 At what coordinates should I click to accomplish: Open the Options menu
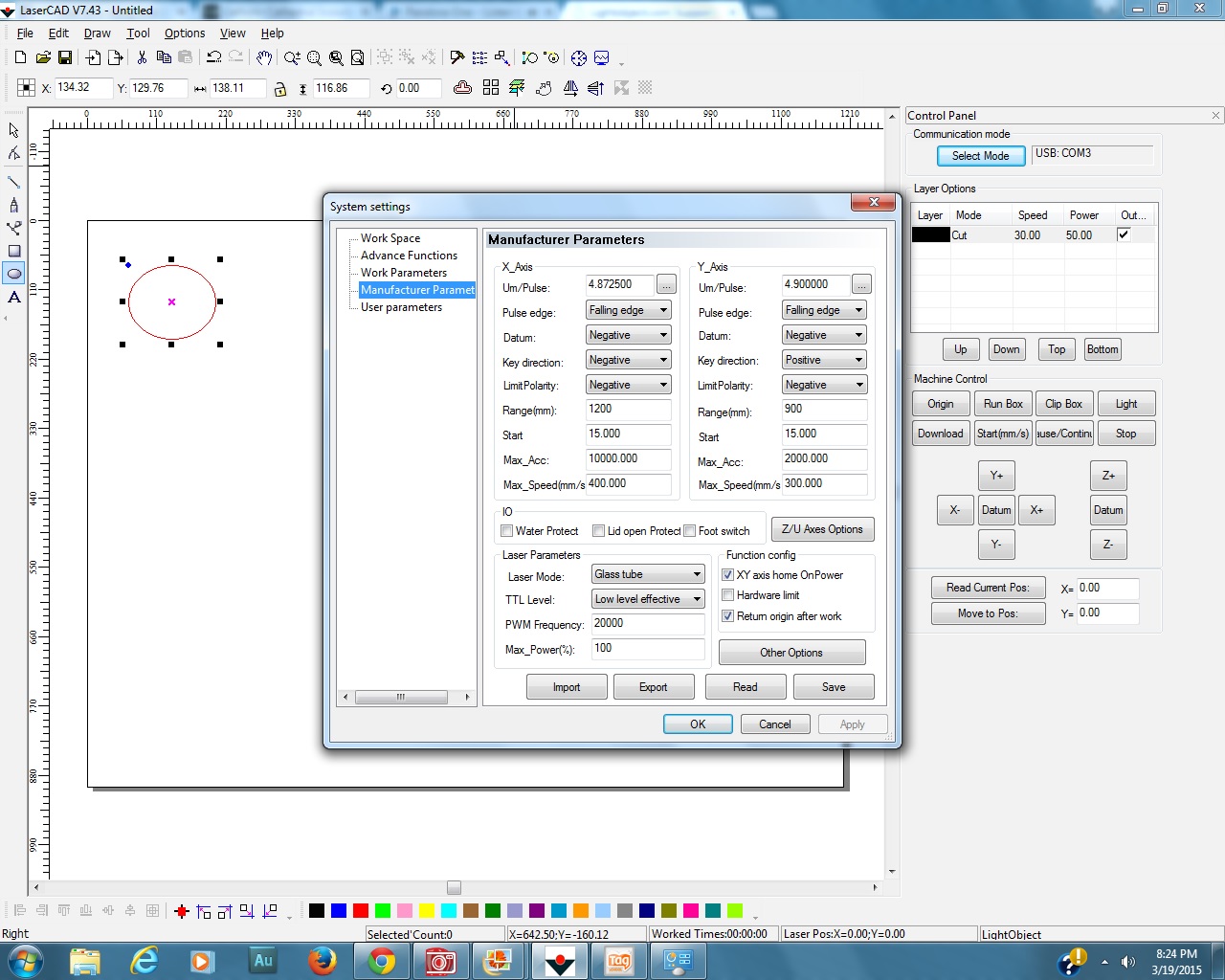pos(184,33)
